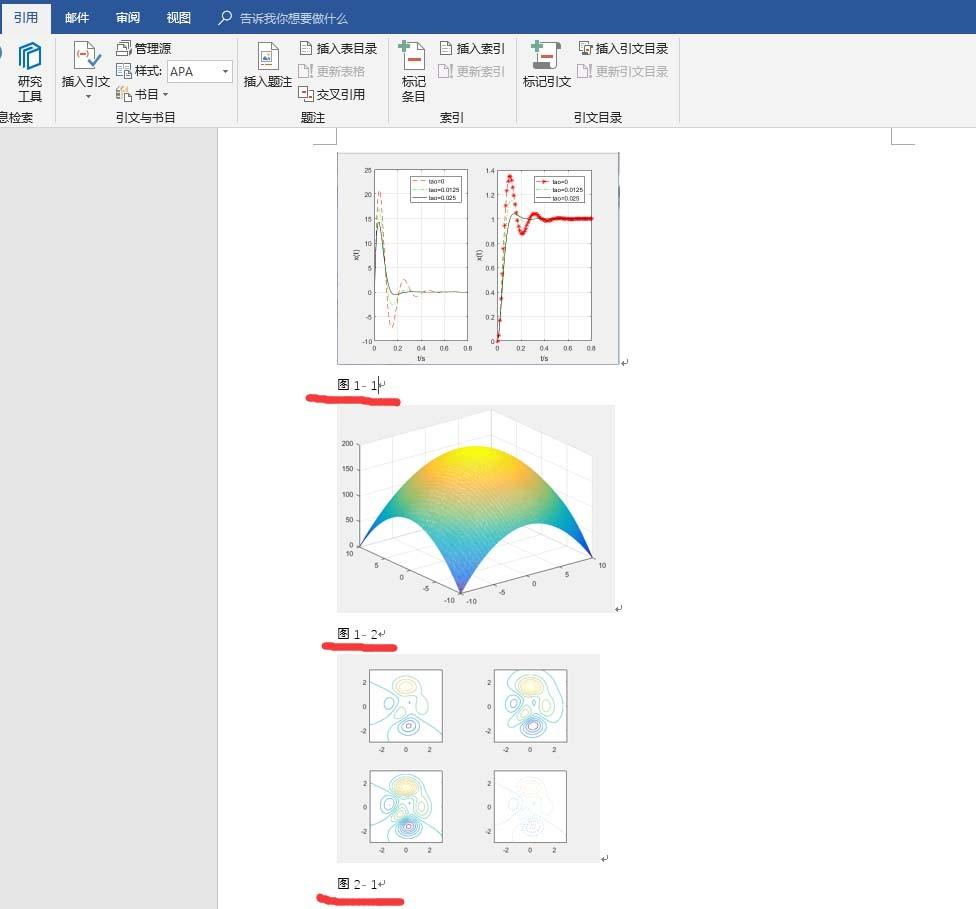Screen dimensions: 976x909
Task: Switch to the 审阅 (Review) tab
Action: (130, 17)
